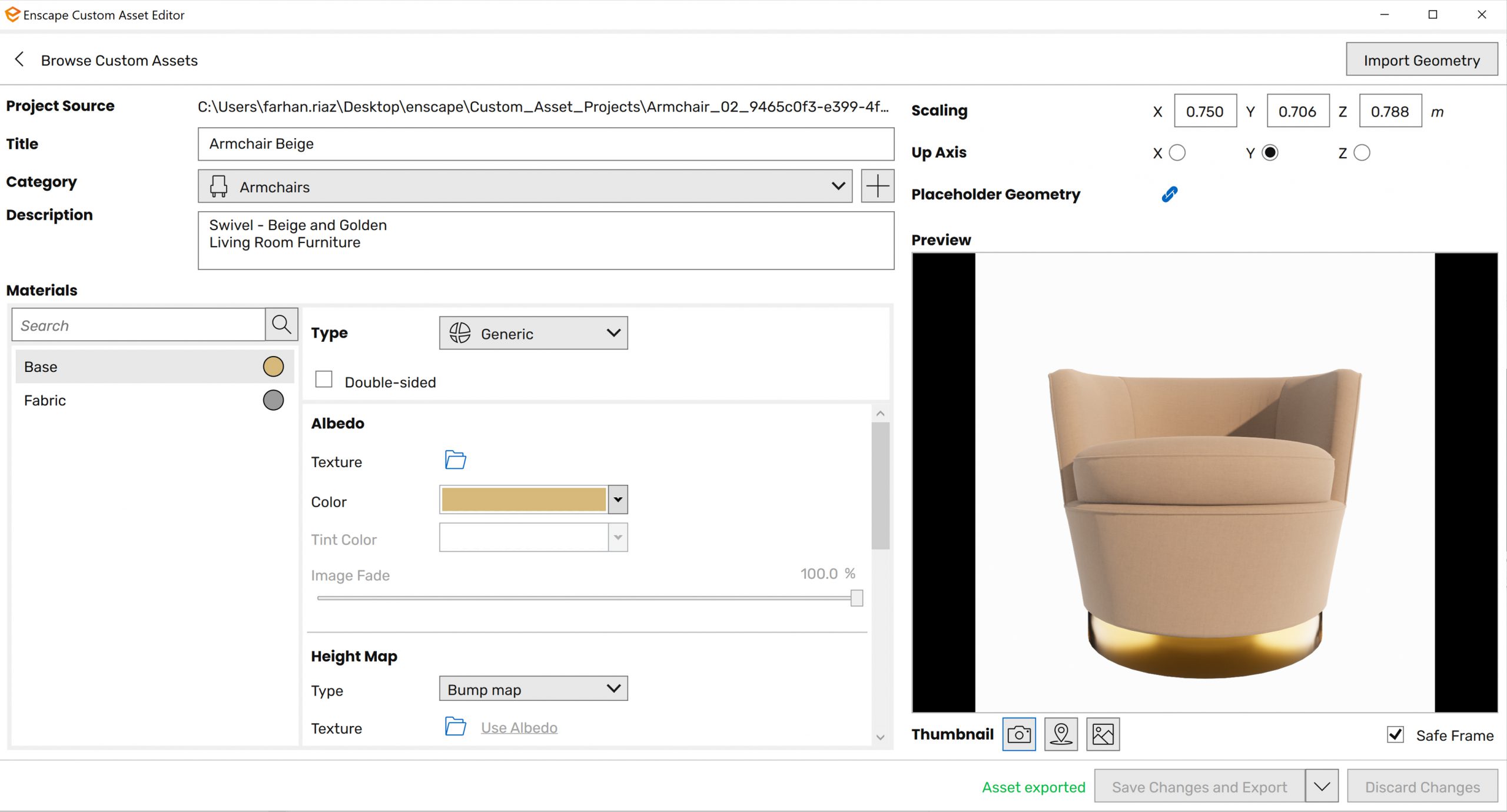The height and width of the screenshot is (812, 1507).
Task: Click the magnifier search icon in Materials
Action: tap(281, 324)
